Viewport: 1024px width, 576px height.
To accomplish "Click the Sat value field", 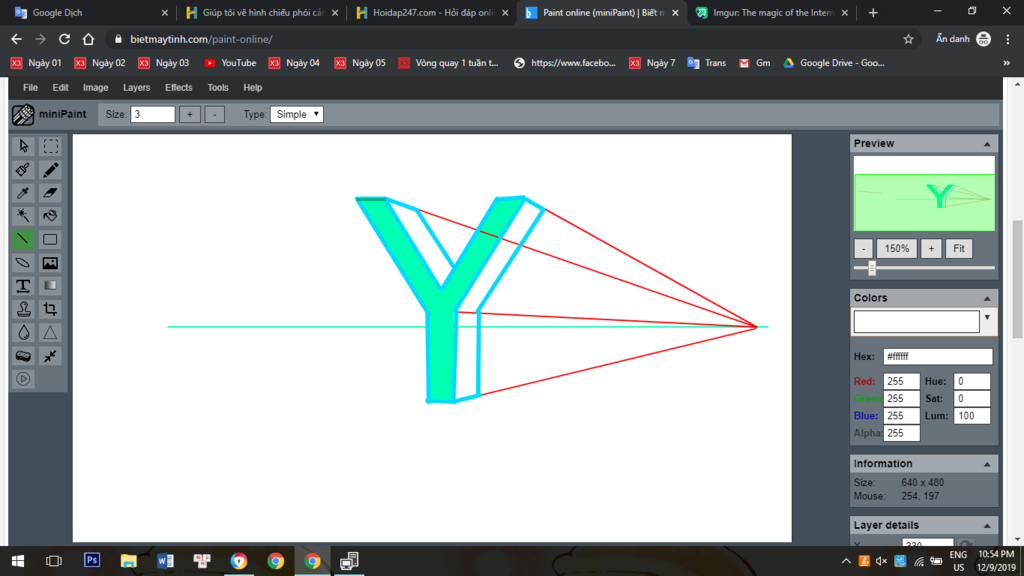I will [972, 398].
